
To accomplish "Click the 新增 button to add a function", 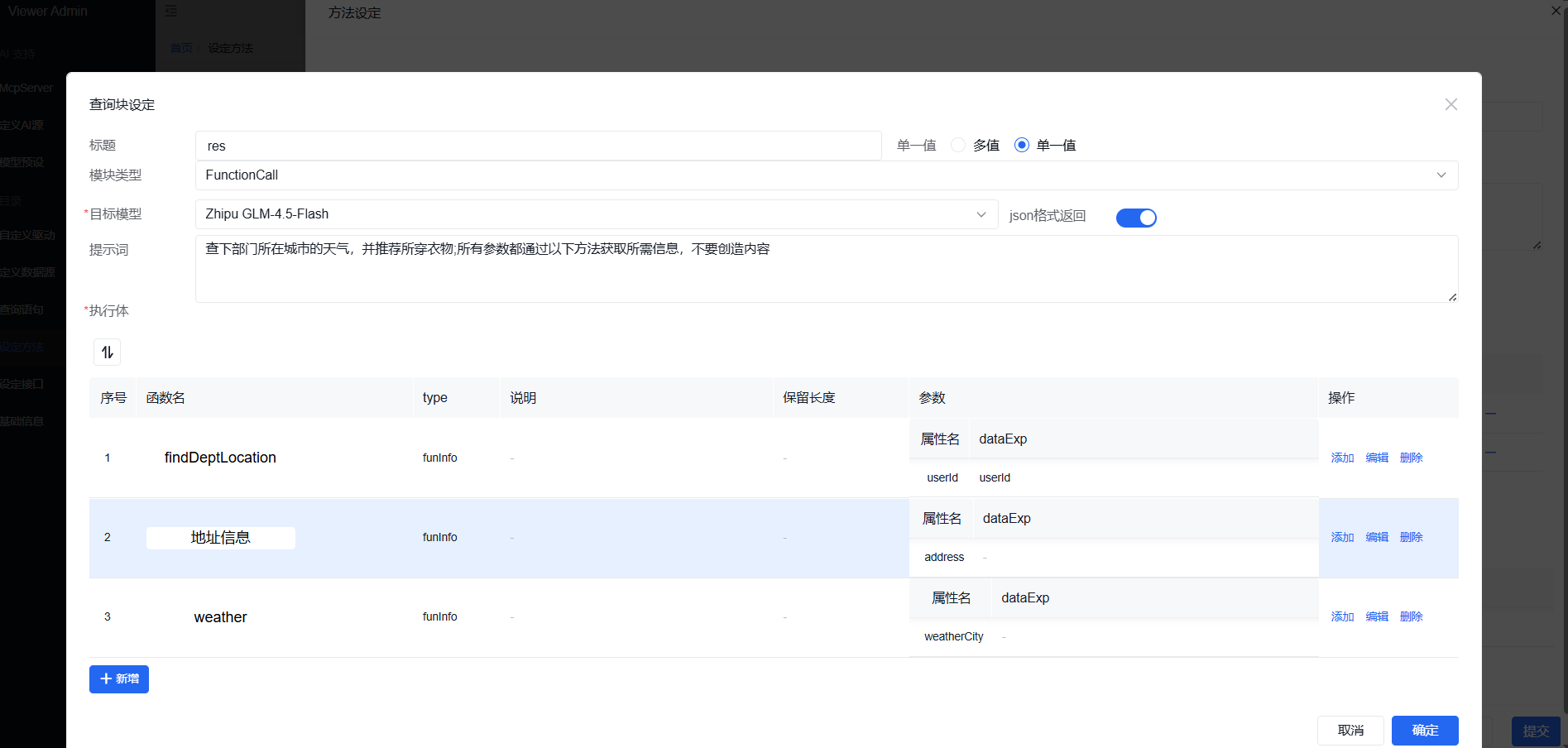I will 118,678.
